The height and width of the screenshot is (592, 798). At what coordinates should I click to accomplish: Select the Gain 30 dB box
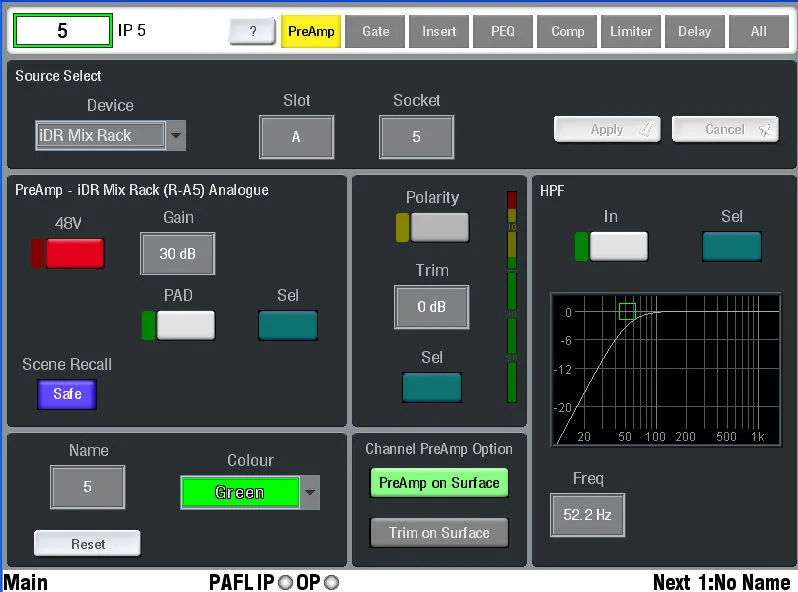point(178,253)
